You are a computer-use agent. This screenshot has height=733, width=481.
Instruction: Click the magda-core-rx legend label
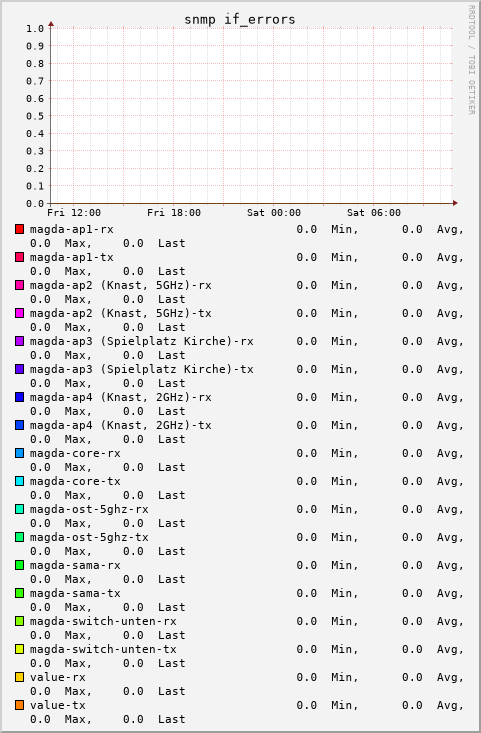coord(75,453)
